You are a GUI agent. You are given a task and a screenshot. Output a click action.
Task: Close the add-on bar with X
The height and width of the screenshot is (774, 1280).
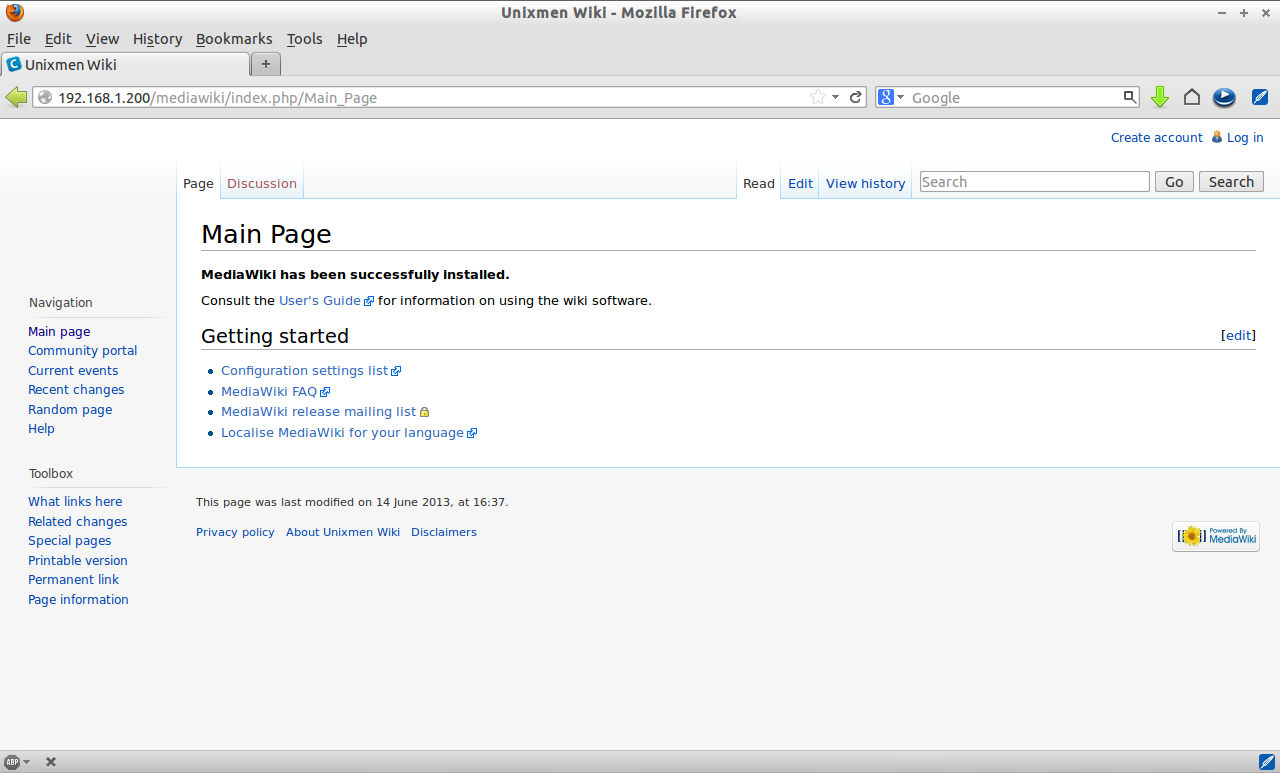[x=51, y=762]
